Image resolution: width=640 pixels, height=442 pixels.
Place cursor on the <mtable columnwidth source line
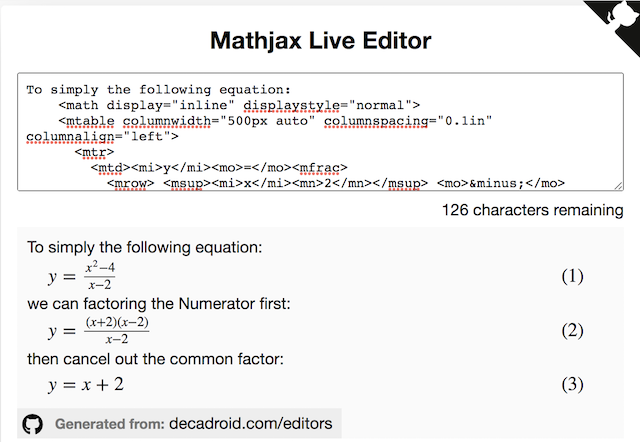pos(275,121)
